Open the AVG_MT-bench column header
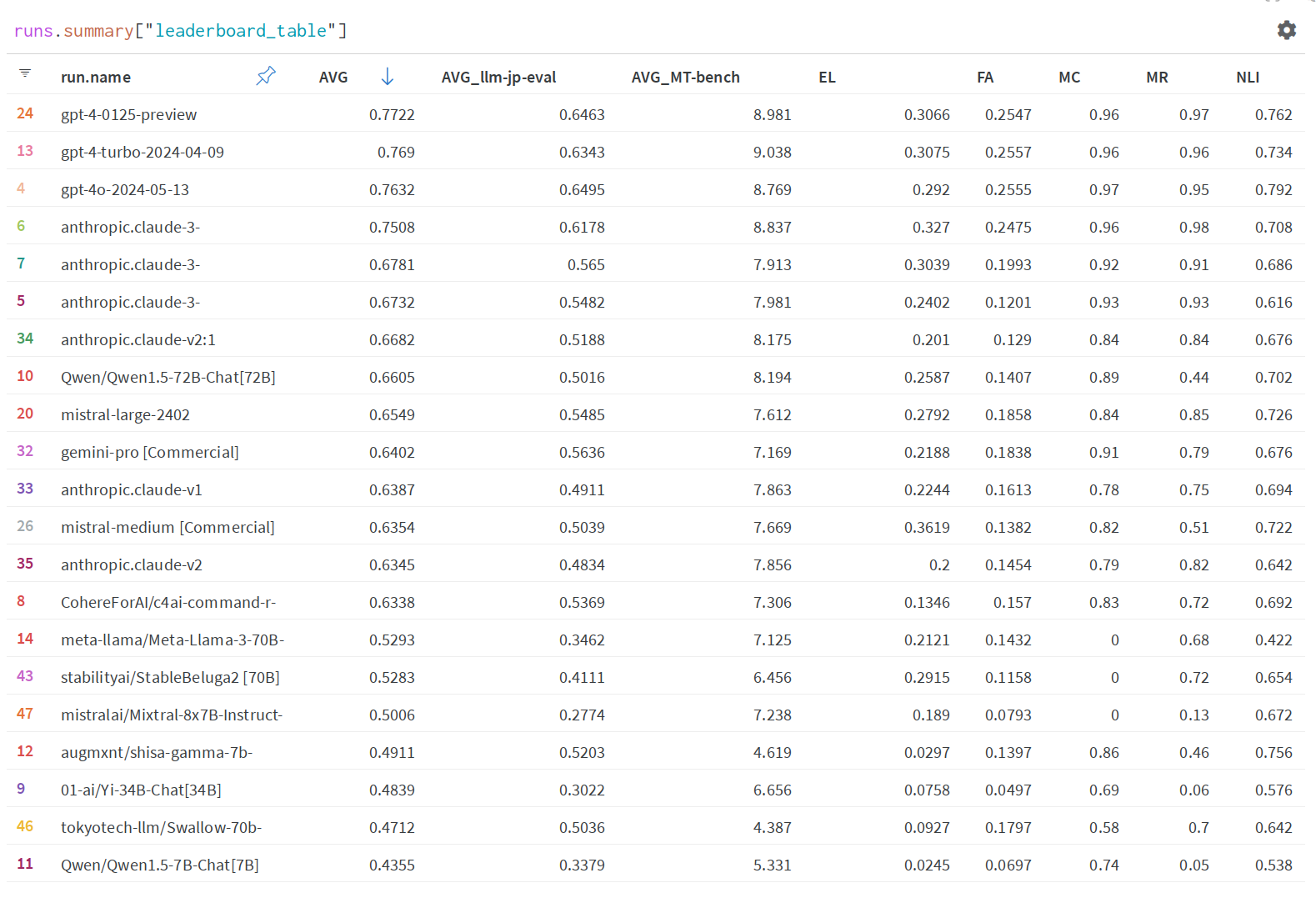 click(x=685, y=78)
